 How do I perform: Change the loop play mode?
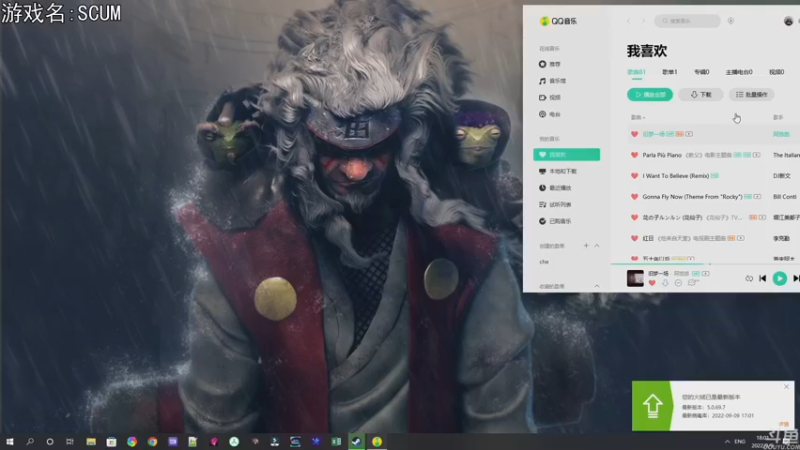[x=749, y=279]
